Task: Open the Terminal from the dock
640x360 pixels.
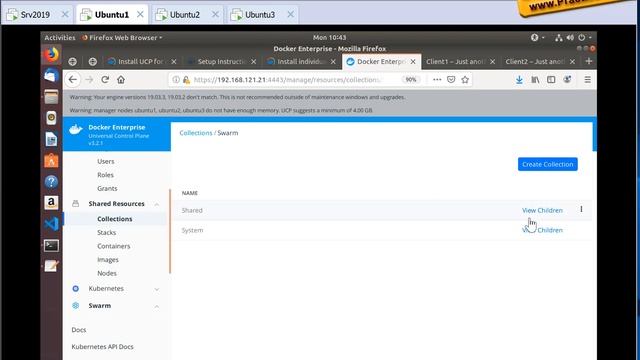Action: 51,245
